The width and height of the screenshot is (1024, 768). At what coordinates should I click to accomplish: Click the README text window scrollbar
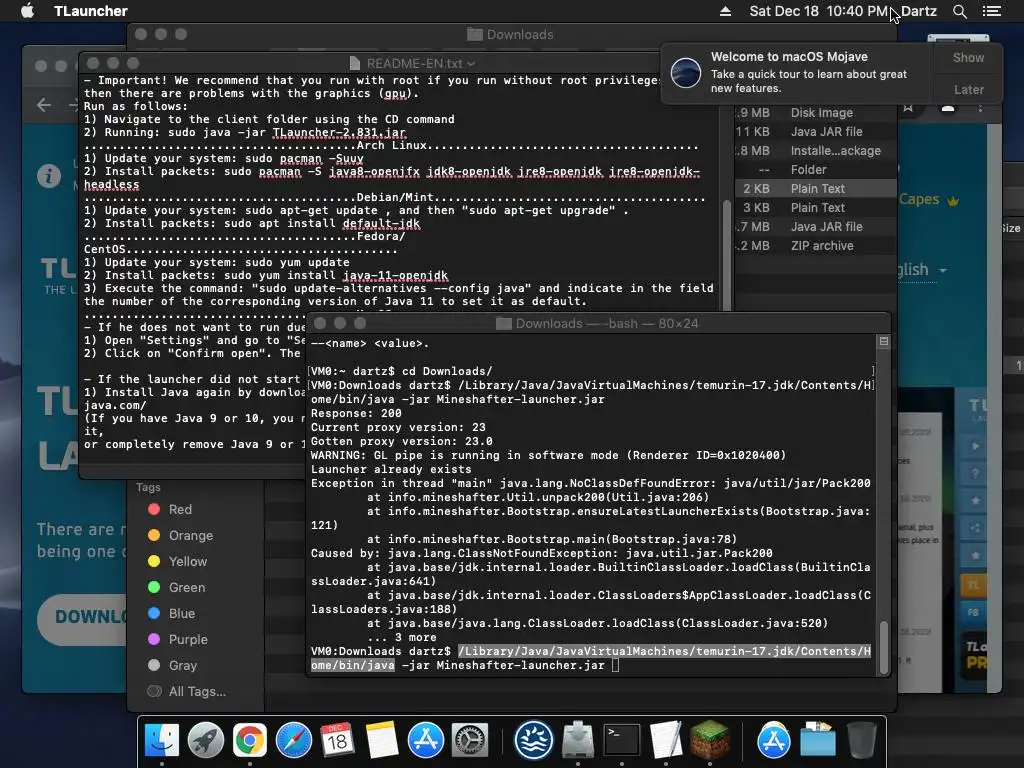(726, 253)
